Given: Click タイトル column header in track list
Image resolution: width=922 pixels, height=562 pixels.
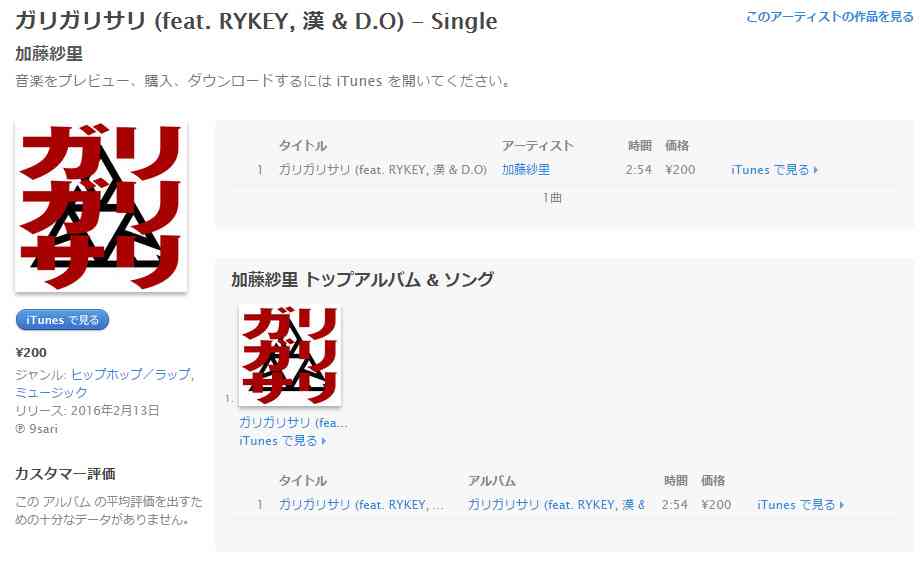Looking at the screenshot, I should coord(303,145).
